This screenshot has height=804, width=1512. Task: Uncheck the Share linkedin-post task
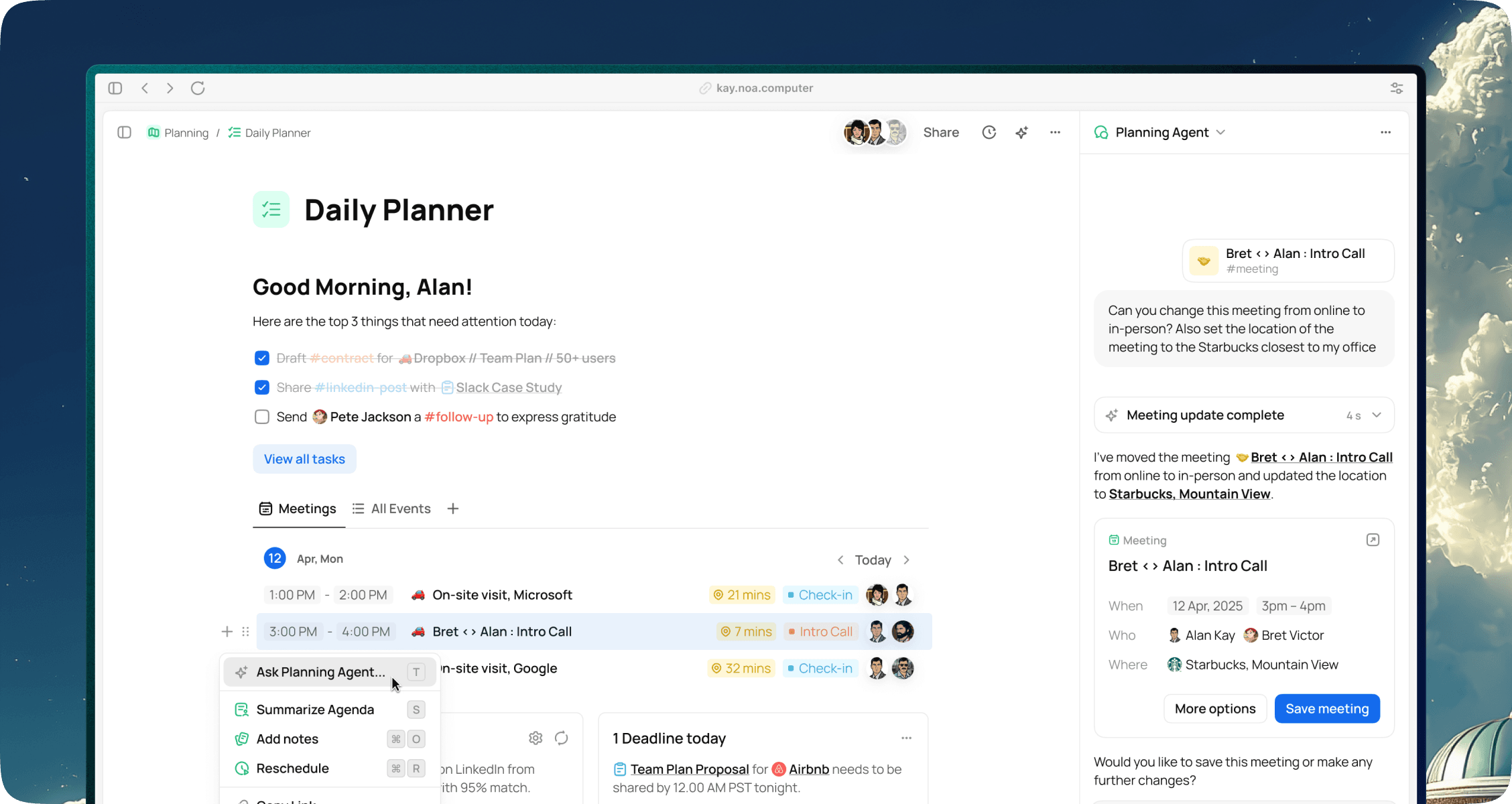coord(262,388)
